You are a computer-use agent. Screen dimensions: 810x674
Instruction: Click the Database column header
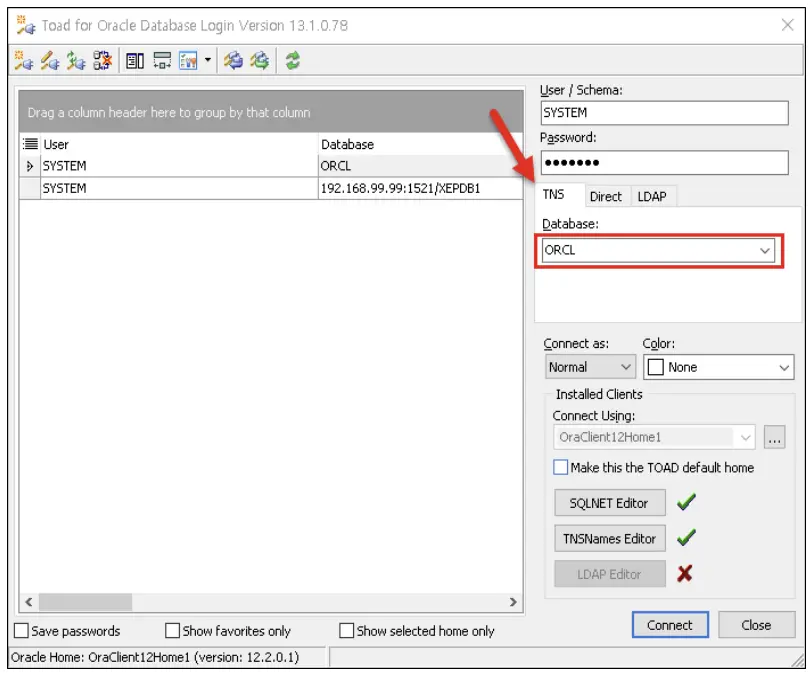[420, 144]
